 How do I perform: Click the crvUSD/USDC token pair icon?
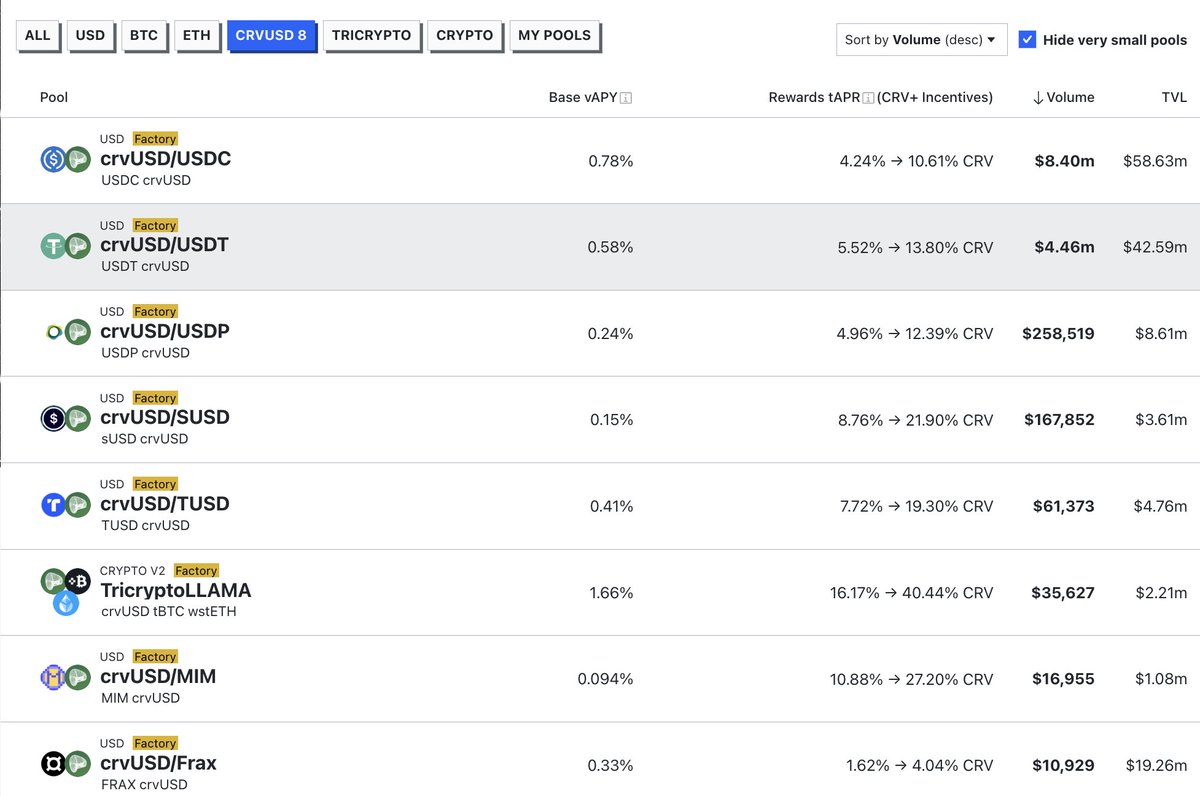tap(66, 160)
